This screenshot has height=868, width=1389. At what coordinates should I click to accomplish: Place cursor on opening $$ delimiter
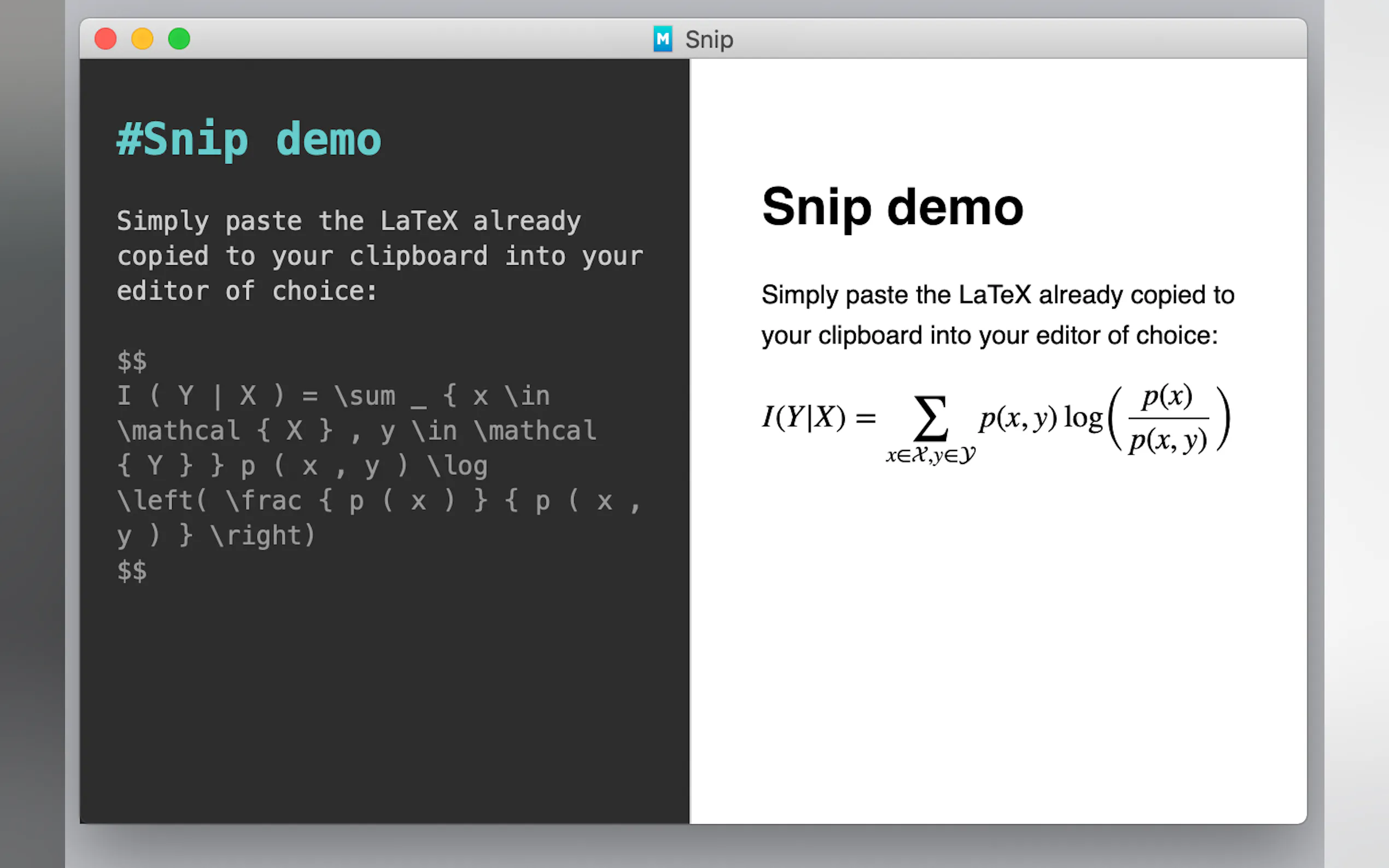(x=132, y=361)
